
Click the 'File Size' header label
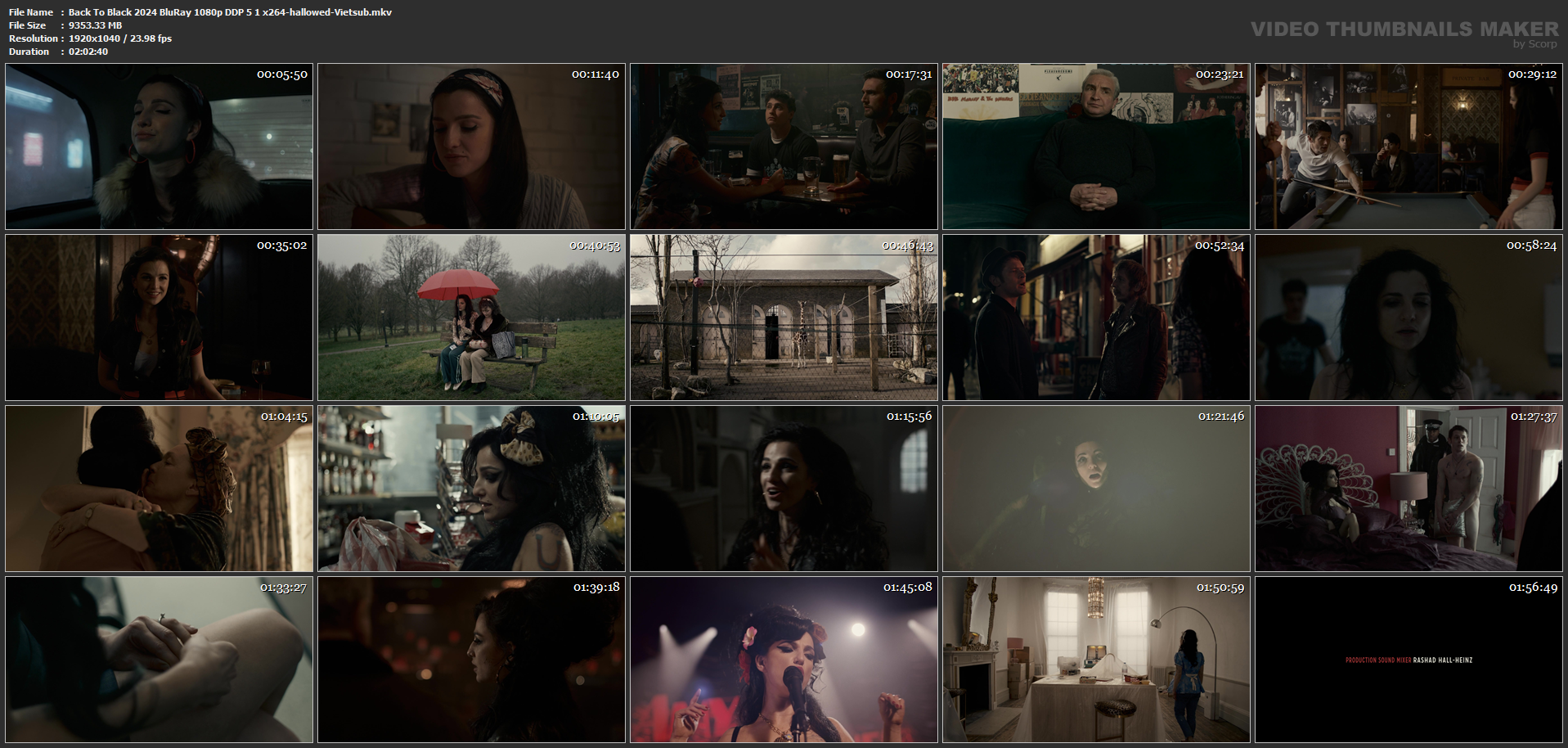point(28,25)
